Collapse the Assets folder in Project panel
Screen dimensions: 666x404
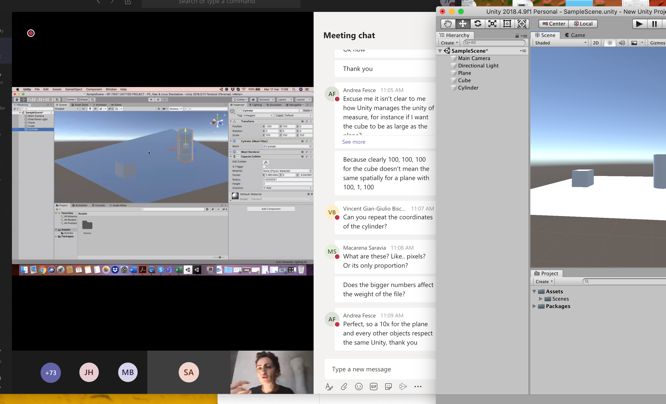pos(534,291)
